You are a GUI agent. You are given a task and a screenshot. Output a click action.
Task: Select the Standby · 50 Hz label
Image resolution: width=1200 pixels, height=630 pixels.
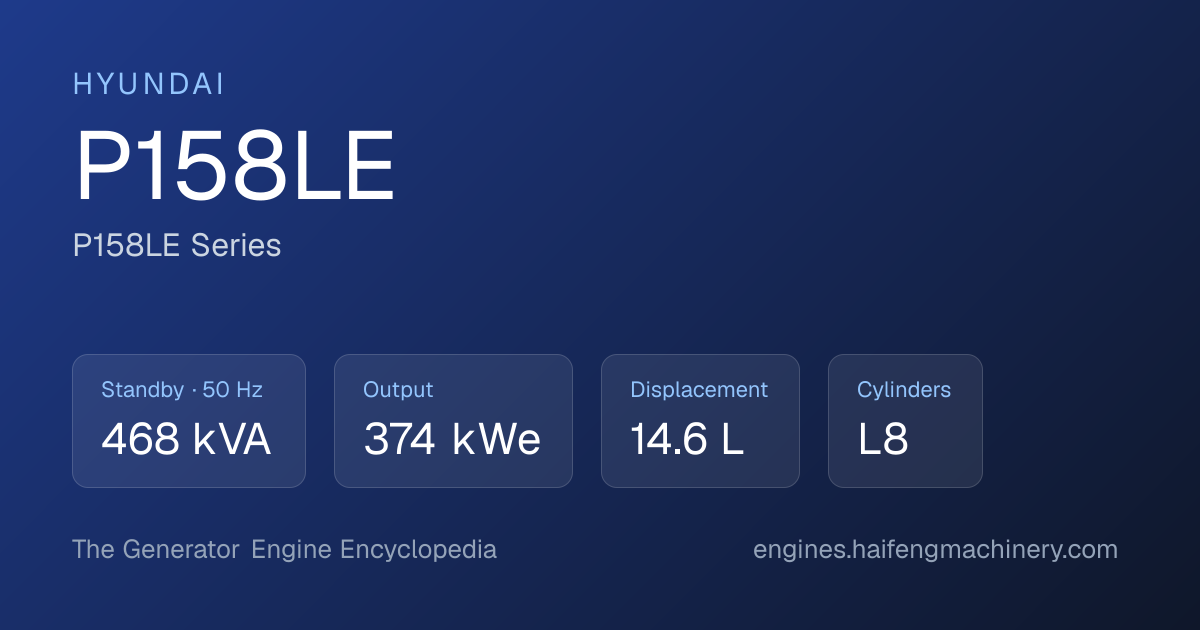point(182,390)
